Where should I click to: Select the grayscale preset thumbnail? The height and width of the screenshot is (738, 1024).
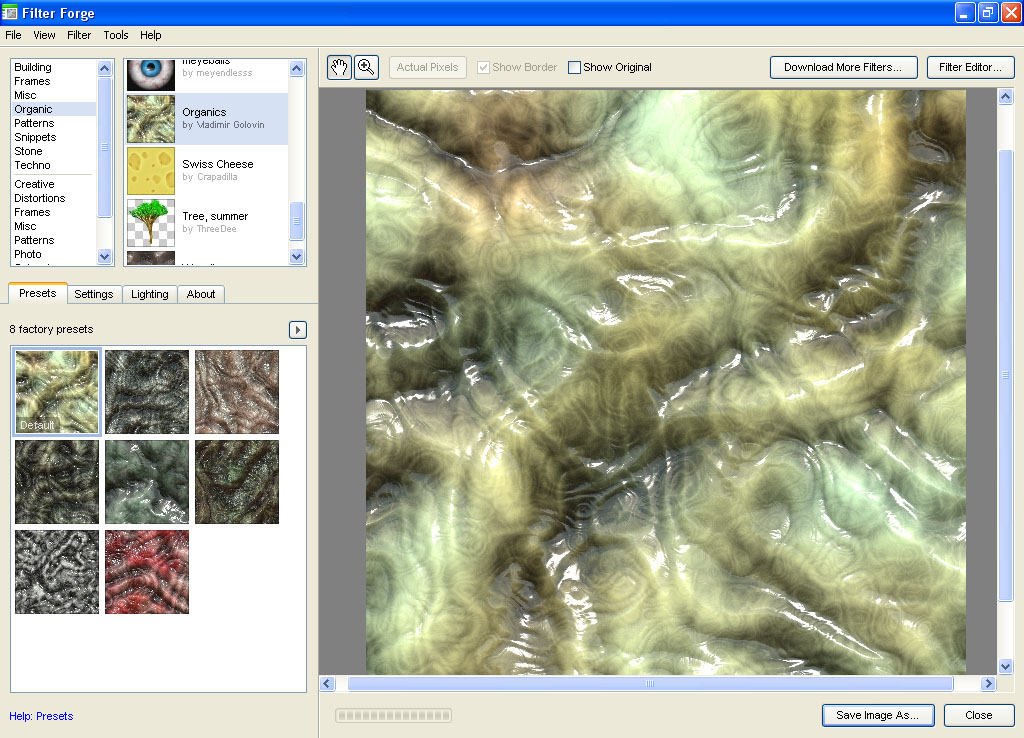[57, 572]
